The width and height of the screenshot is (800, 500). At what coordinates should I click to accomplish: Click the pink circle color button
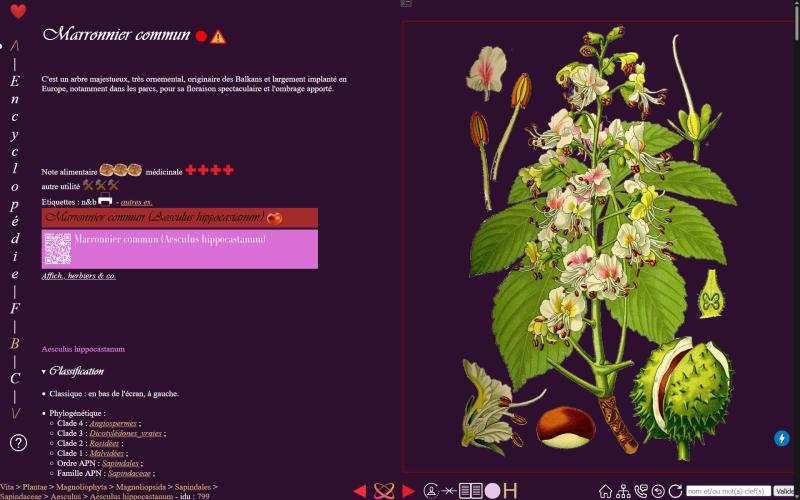[x=492, y=491]
